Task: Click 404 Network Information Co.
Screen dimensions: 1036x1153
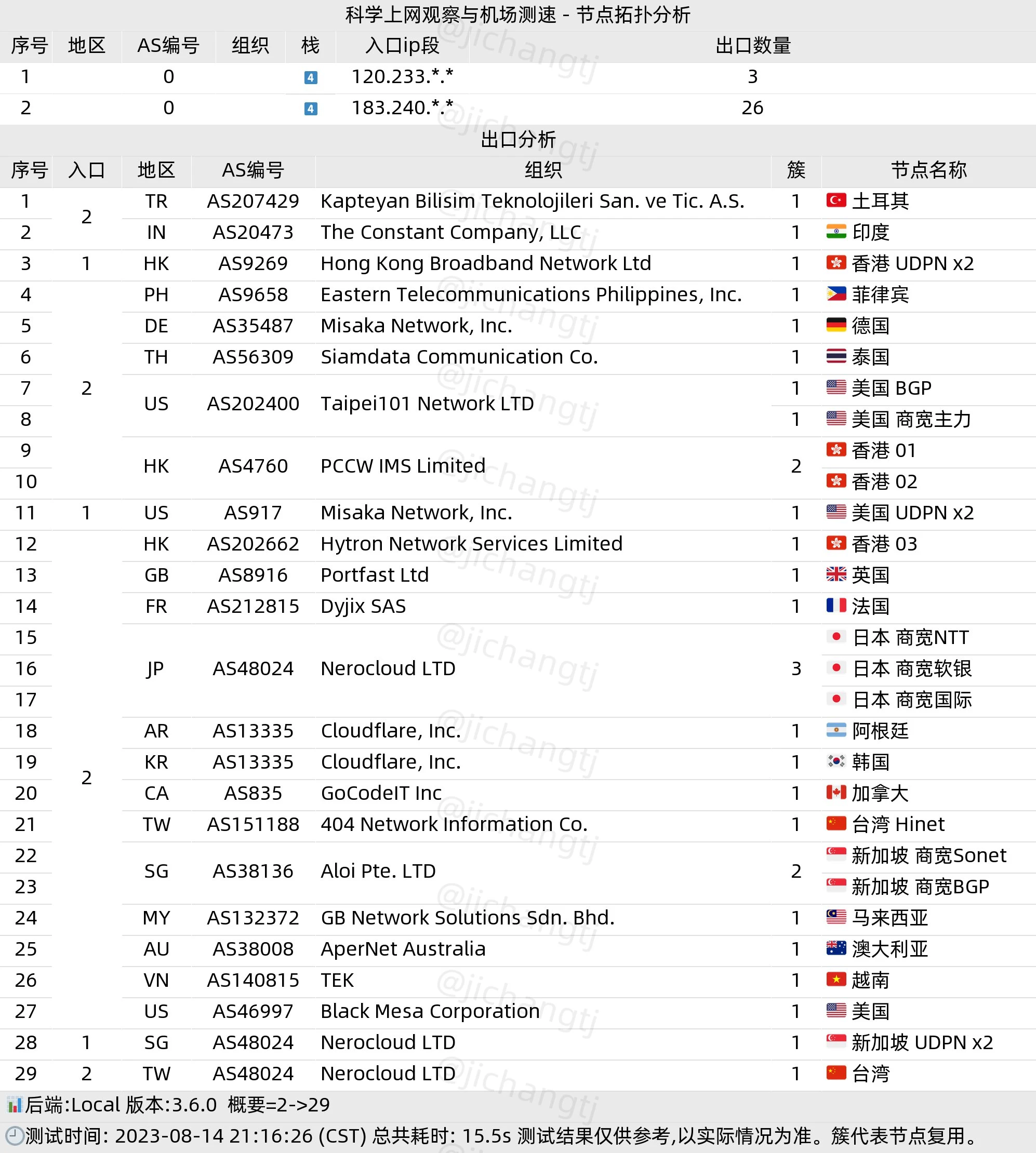Action: click(x=454, y=824)
